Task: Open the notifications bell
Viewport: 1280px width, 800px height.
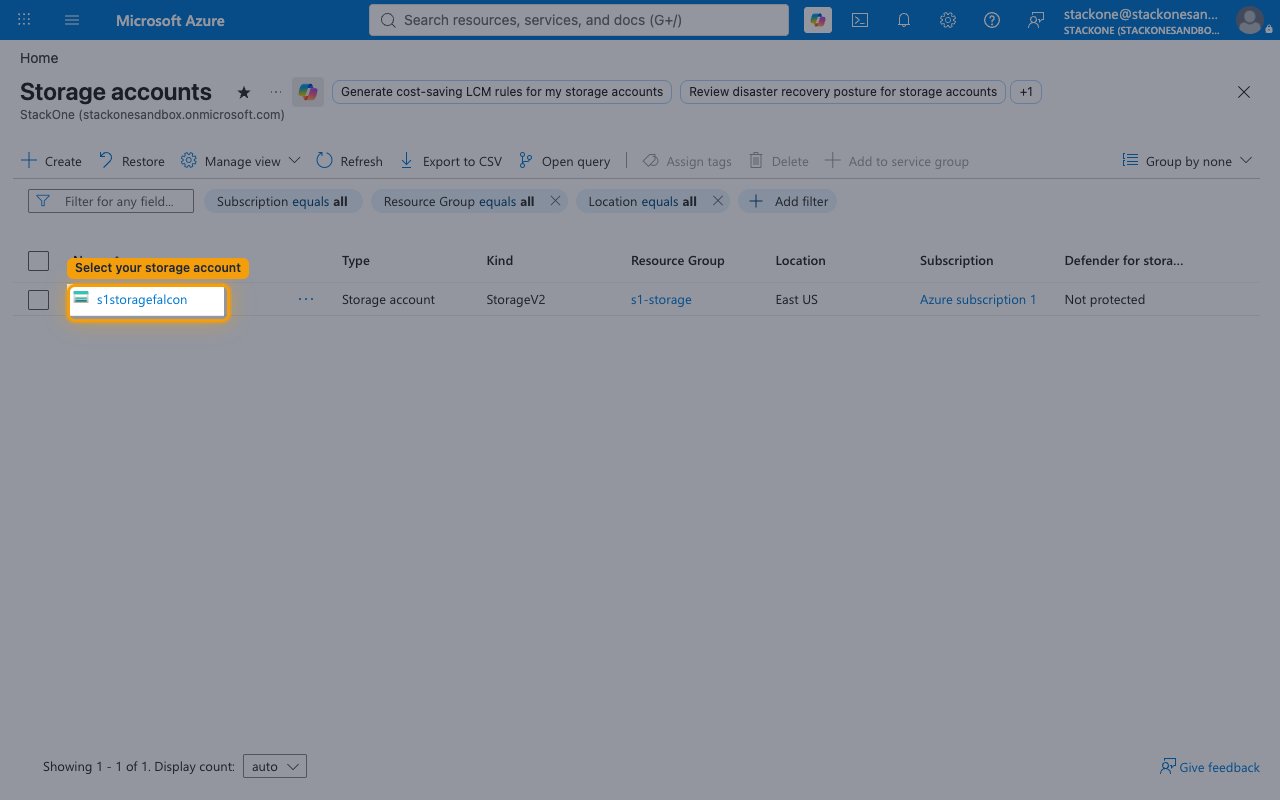Action: (904, 20)
